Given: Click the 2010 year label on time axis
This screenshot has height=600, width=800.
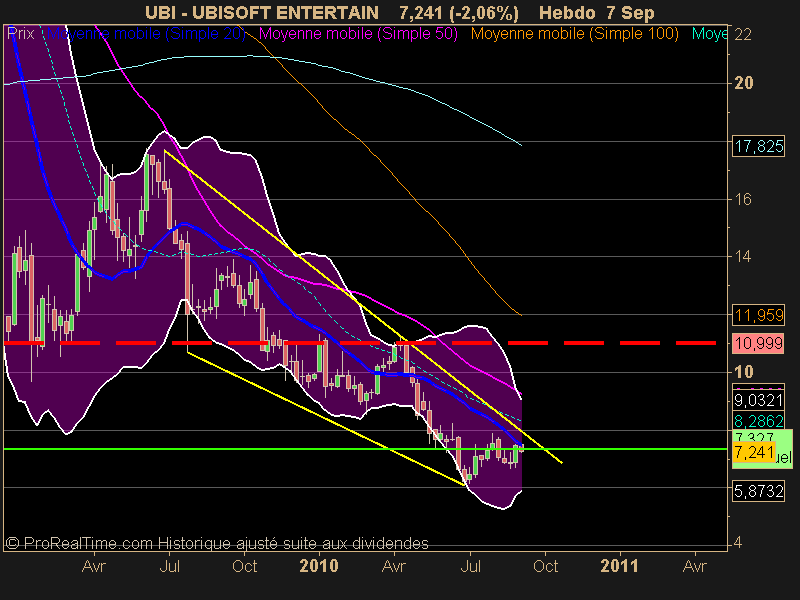Looking at the screenshot, I should pos(319,566).
